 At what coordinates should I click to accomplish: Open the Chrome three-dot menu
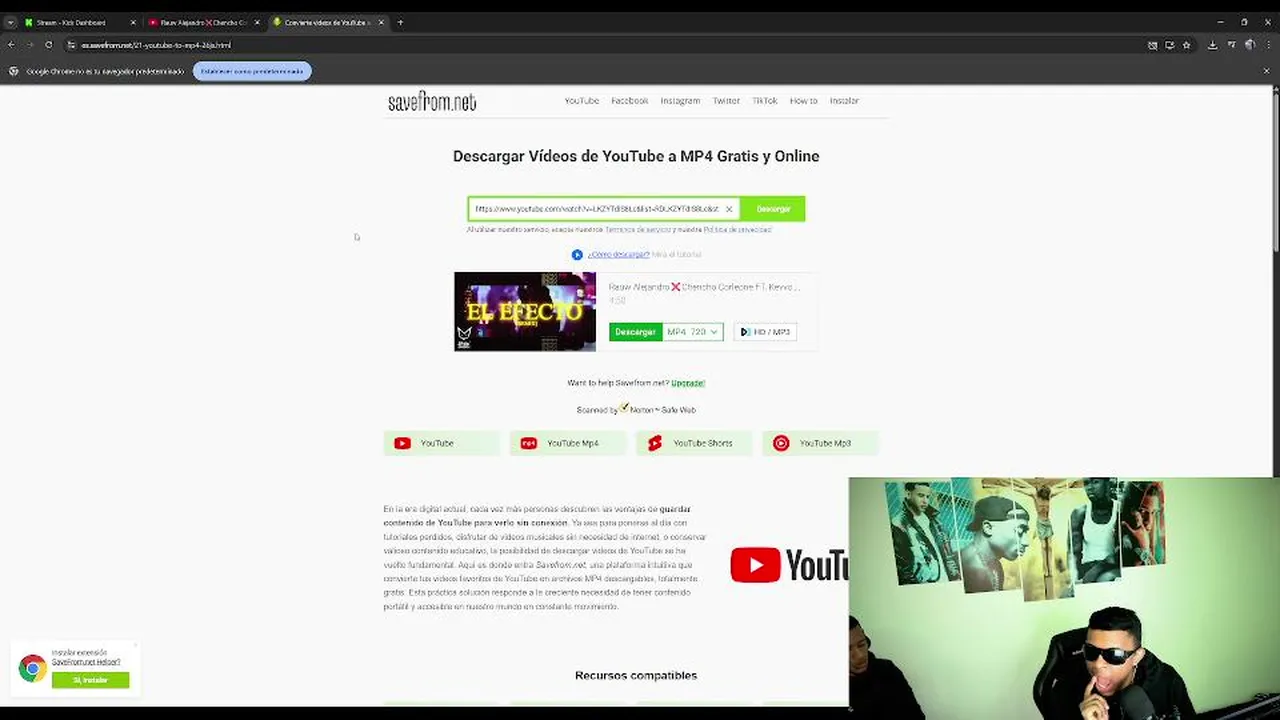[1268, 45]
